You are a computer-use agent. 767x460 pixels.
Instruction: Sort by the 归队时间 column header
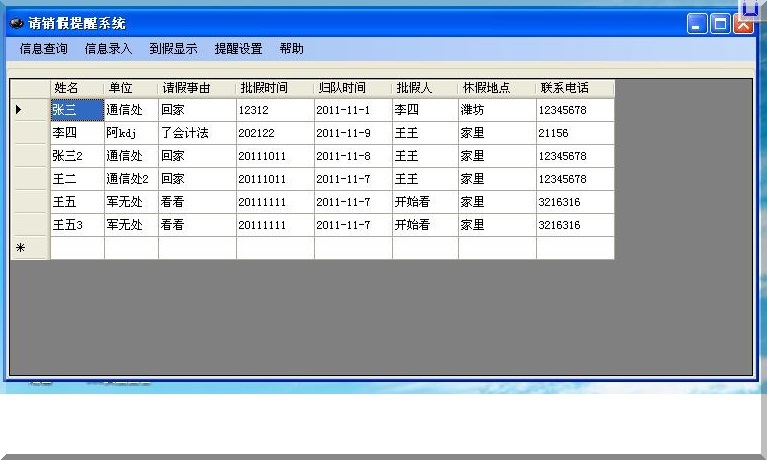pos(353,88)
